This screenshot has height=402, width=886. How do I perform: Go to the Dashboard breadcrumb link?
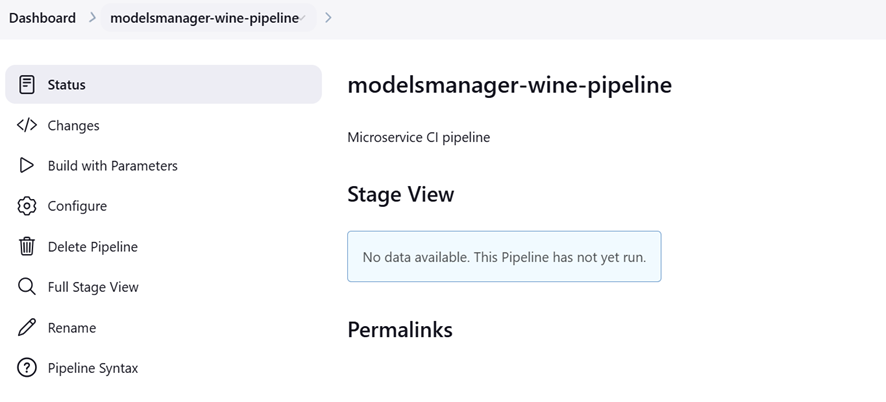pos(42,18)
